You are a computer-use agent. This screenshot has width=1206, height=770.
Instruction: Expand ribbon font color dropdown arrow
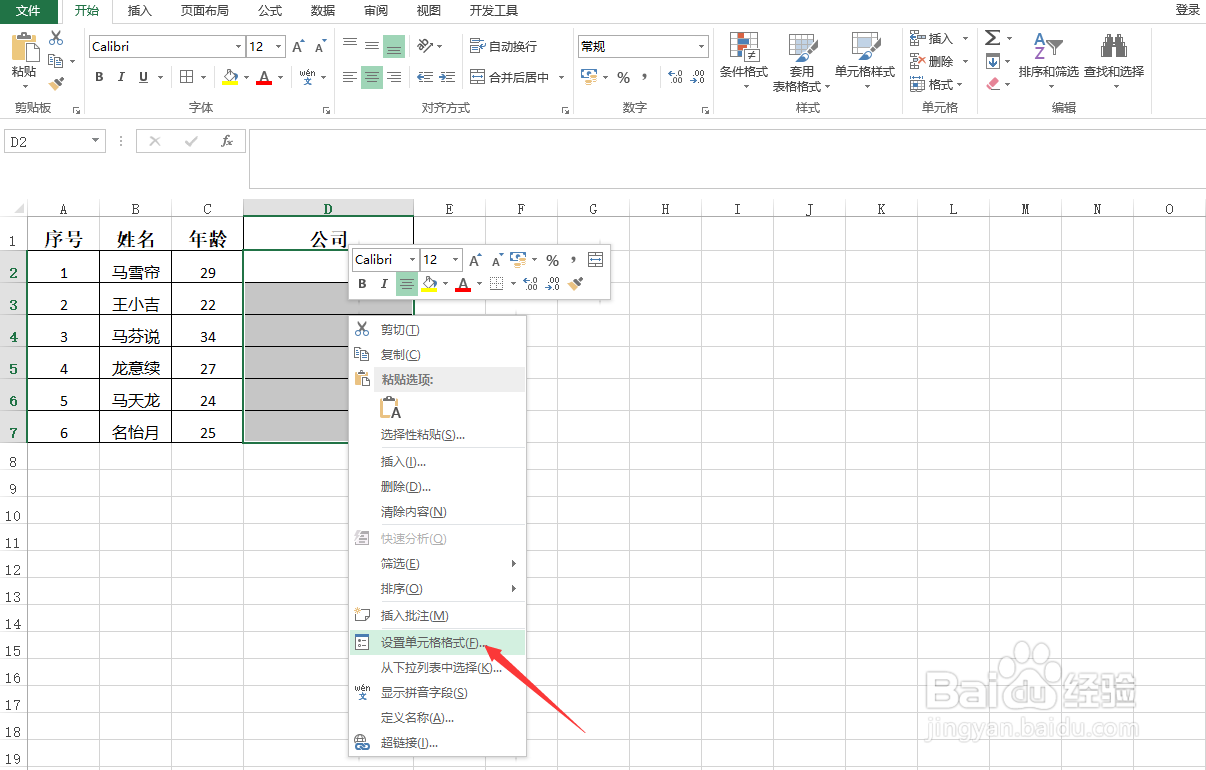click(279, 77)
